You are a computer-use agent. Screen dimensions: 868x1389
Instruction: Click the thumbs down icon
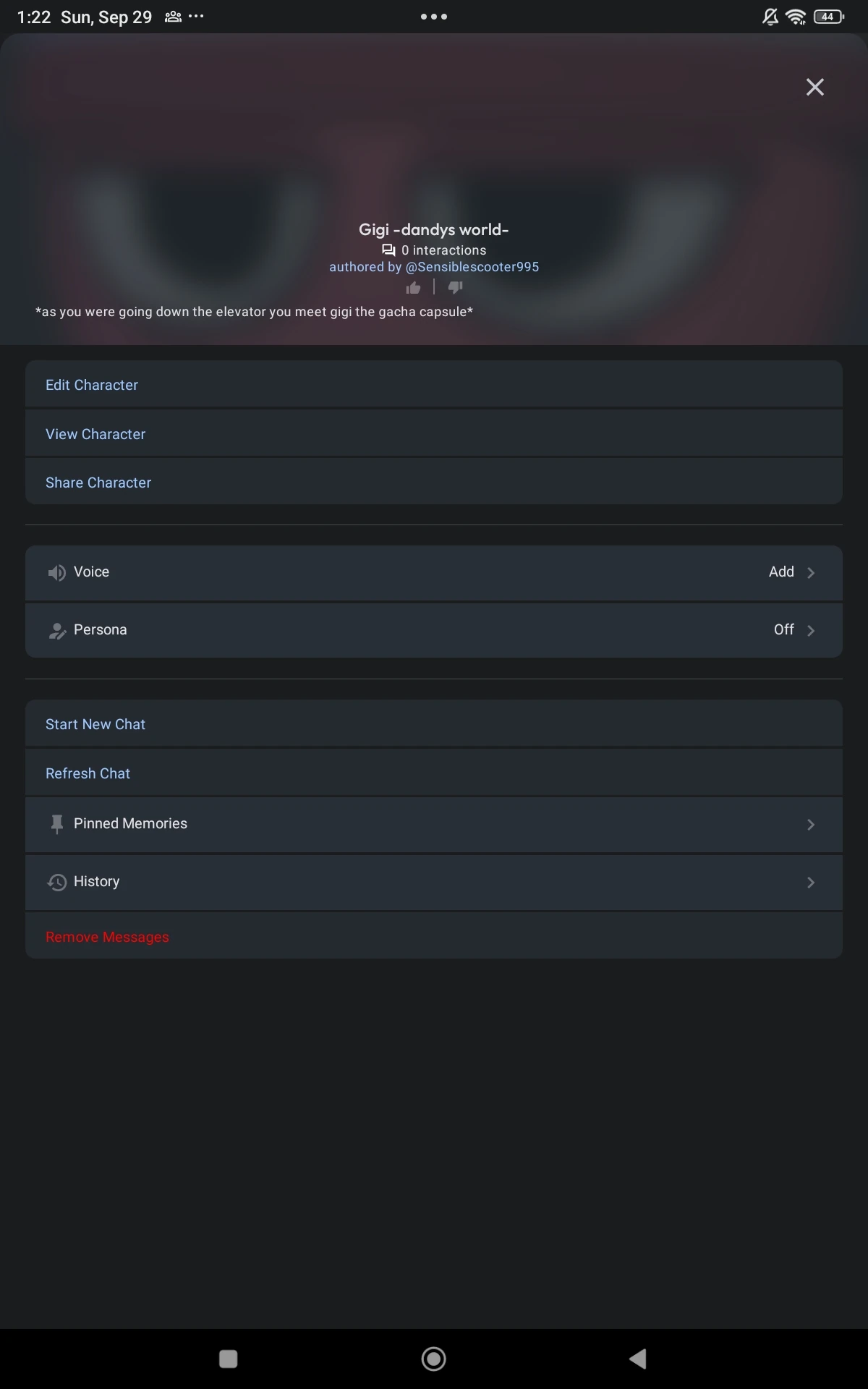(455, 287)
